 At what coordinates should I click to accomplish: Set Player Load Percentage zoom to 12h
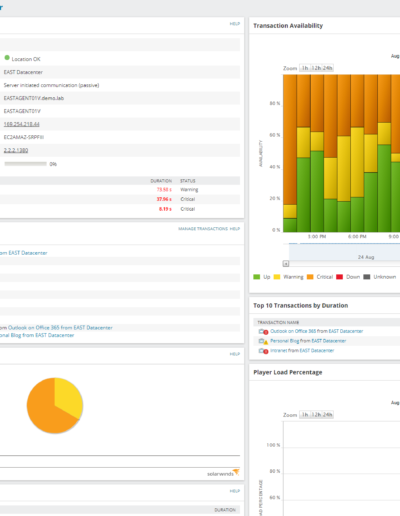pyautogui.click(x=316, y=415)
